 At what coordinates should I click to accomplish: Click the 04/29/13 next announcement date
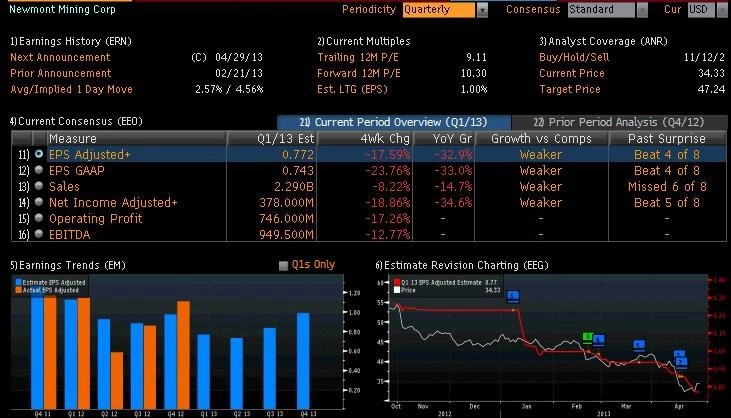(239, 57)
